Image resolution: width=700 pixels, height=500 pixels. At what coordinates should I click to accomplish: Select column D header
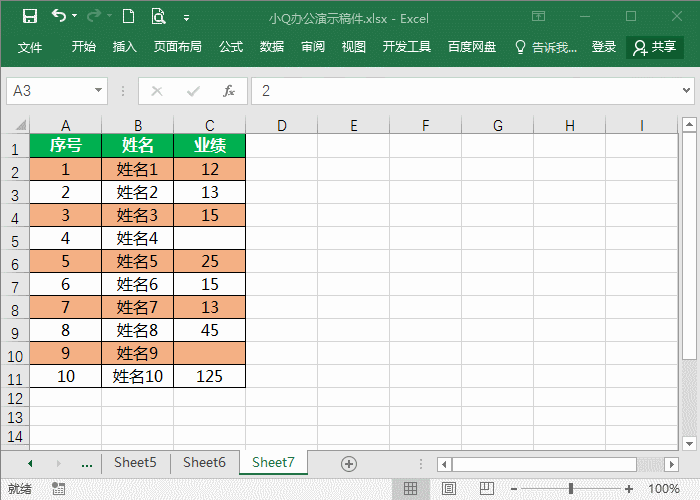click(x=282, y=125)
